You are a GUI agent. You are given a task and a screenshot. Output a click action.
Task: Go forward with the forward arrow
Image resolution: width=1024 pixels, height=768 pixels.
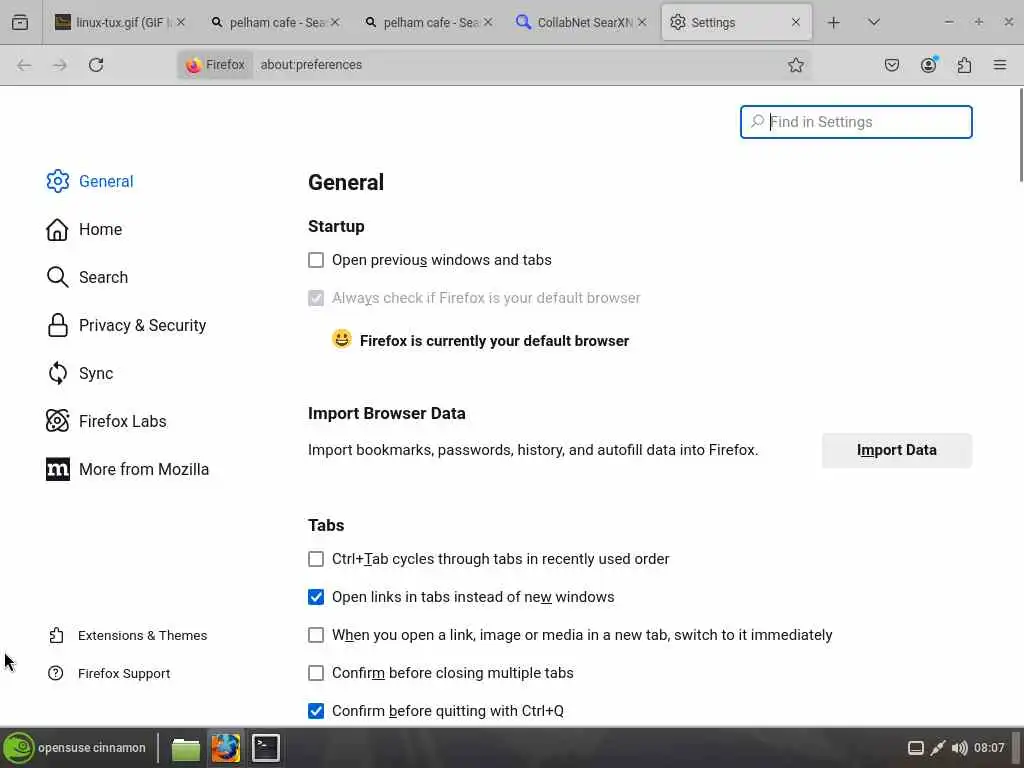tap(60, 65)
